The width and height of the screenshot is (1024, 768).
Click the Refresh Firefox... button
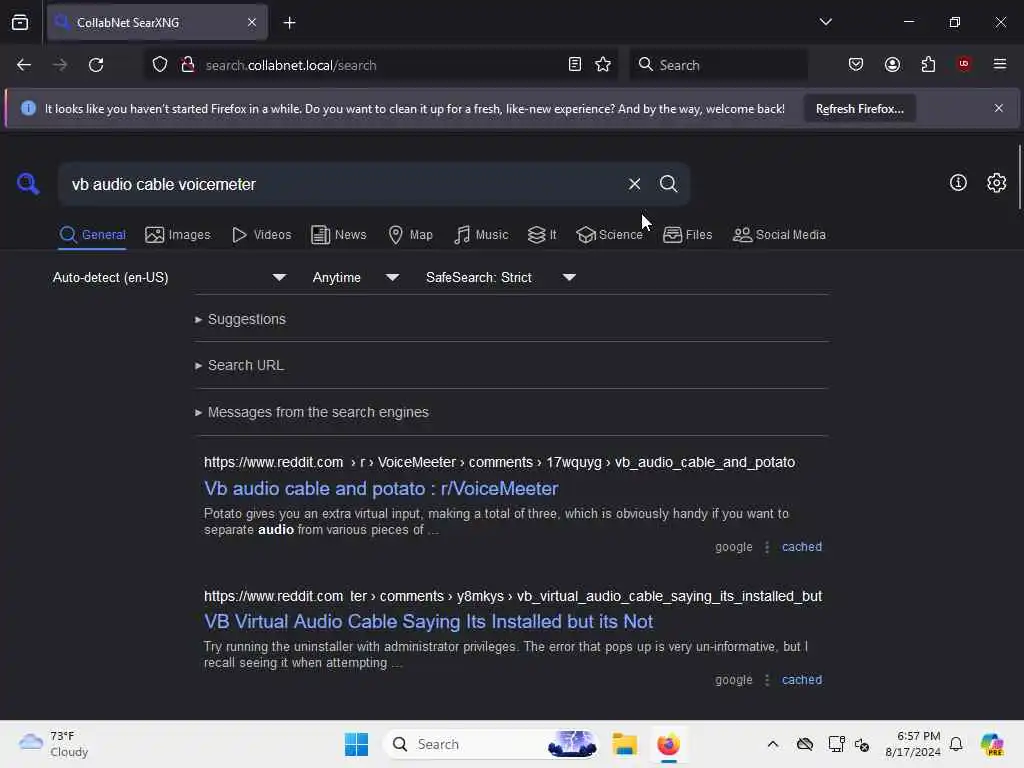click(859, 108)
